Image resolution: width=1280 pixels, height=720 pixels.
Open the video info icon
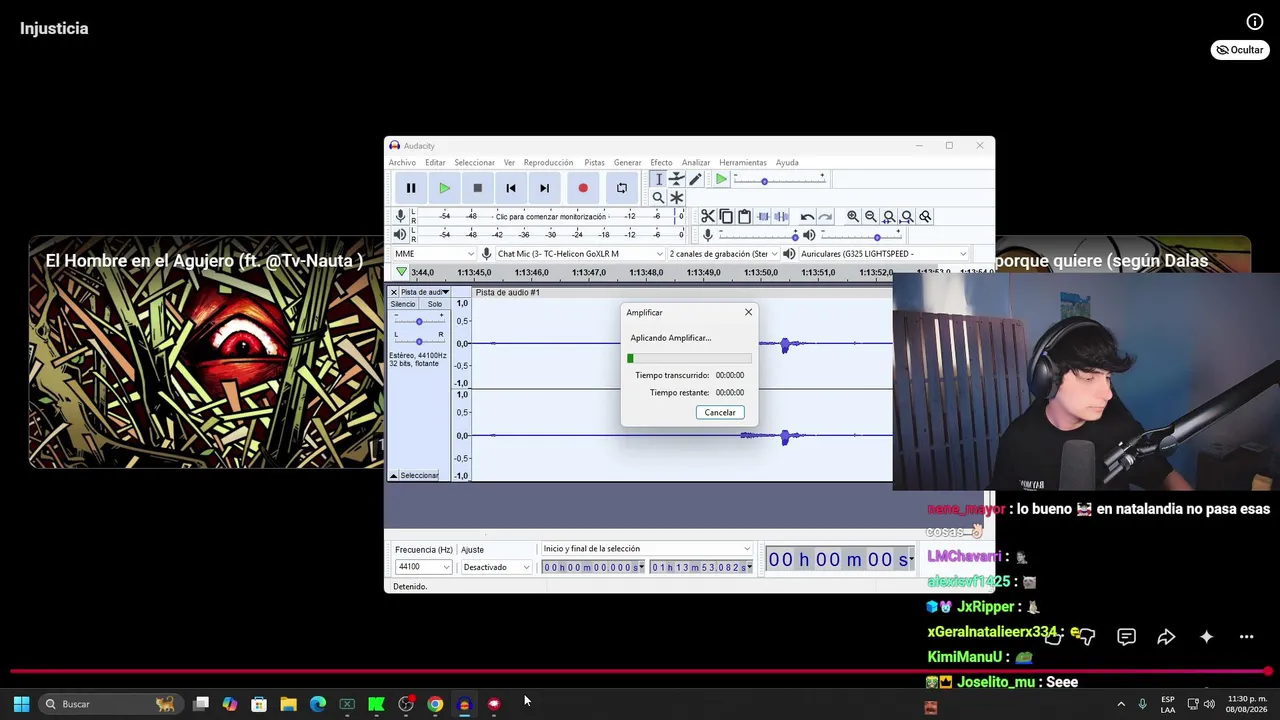[1255, 22]
